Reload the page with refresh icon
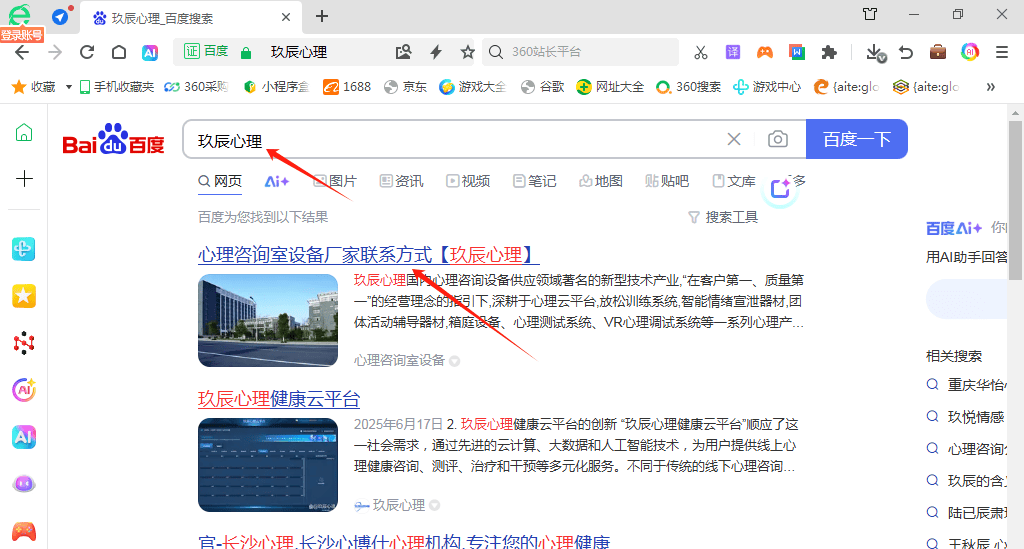1024x549 pixels. [x=87, y=52]
